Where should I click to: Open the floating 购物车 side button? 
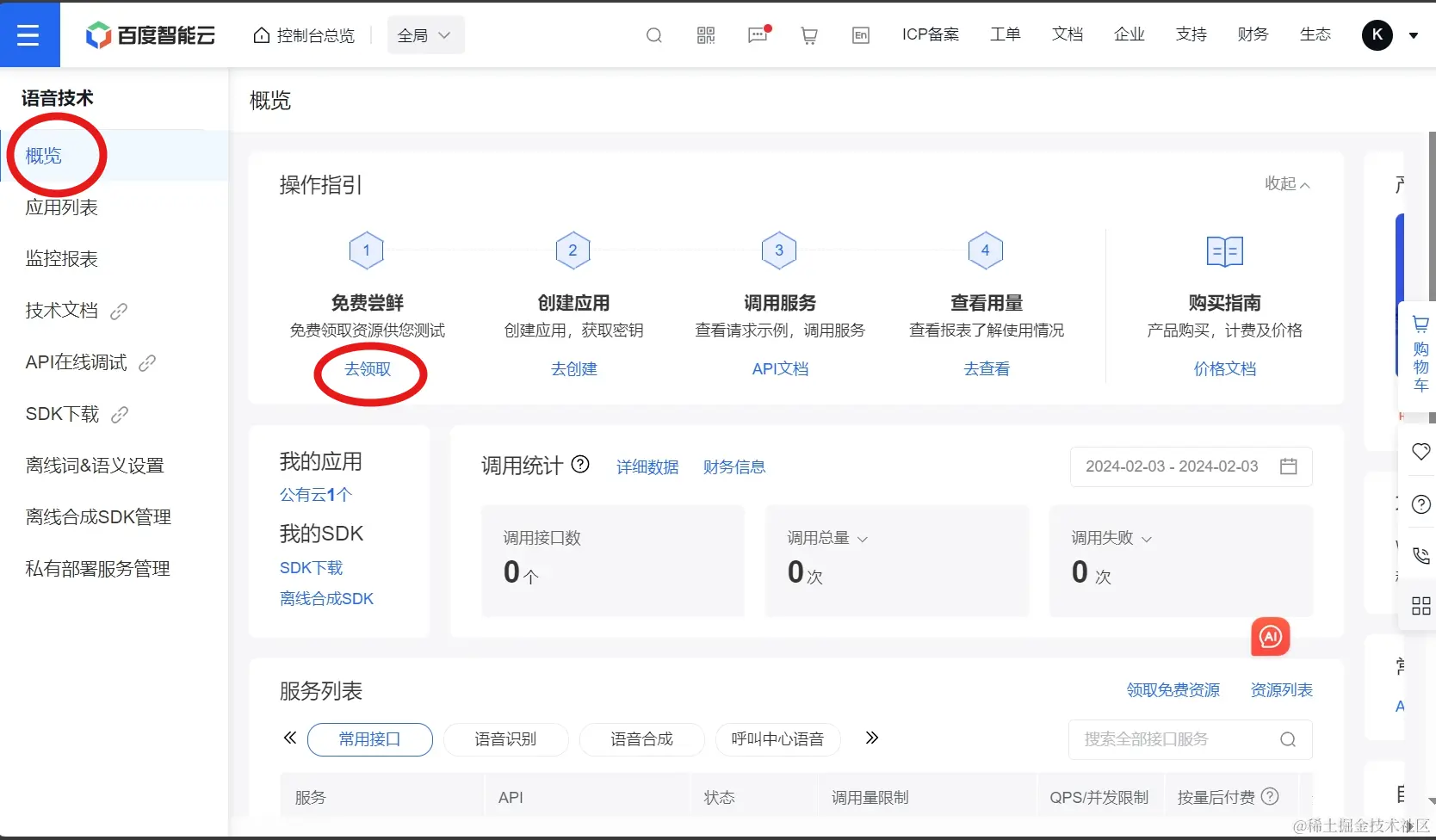[1421, 355]
